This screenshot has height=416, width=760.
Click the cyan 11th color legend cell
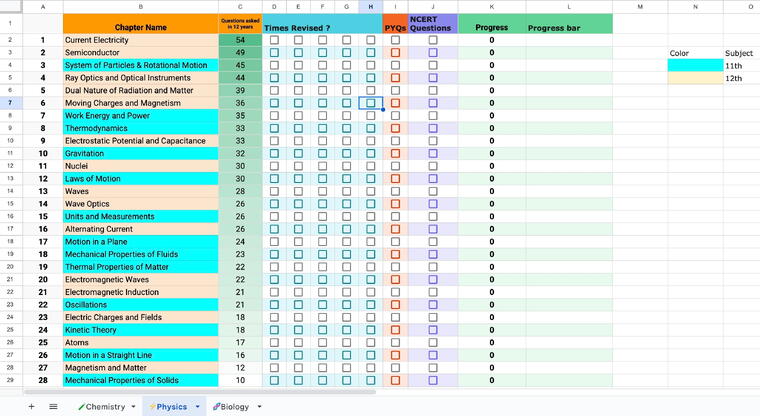(695, 65)
